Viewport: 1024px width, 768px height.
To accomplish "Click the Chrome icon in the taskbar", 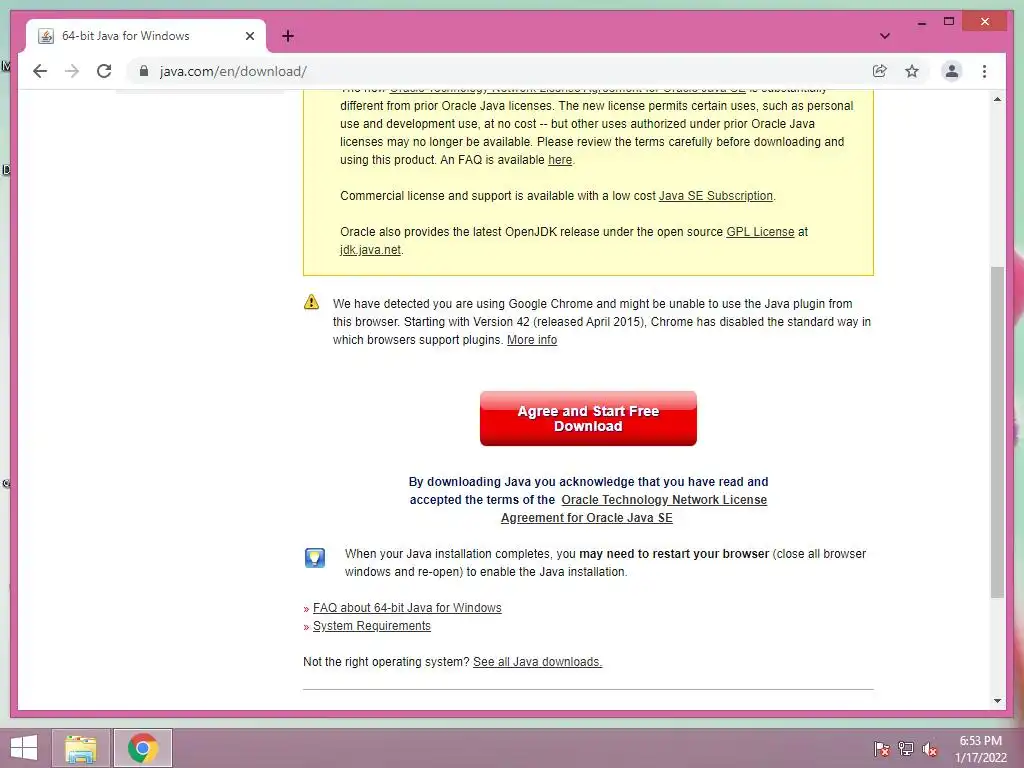I will click(x=142, y=748).
